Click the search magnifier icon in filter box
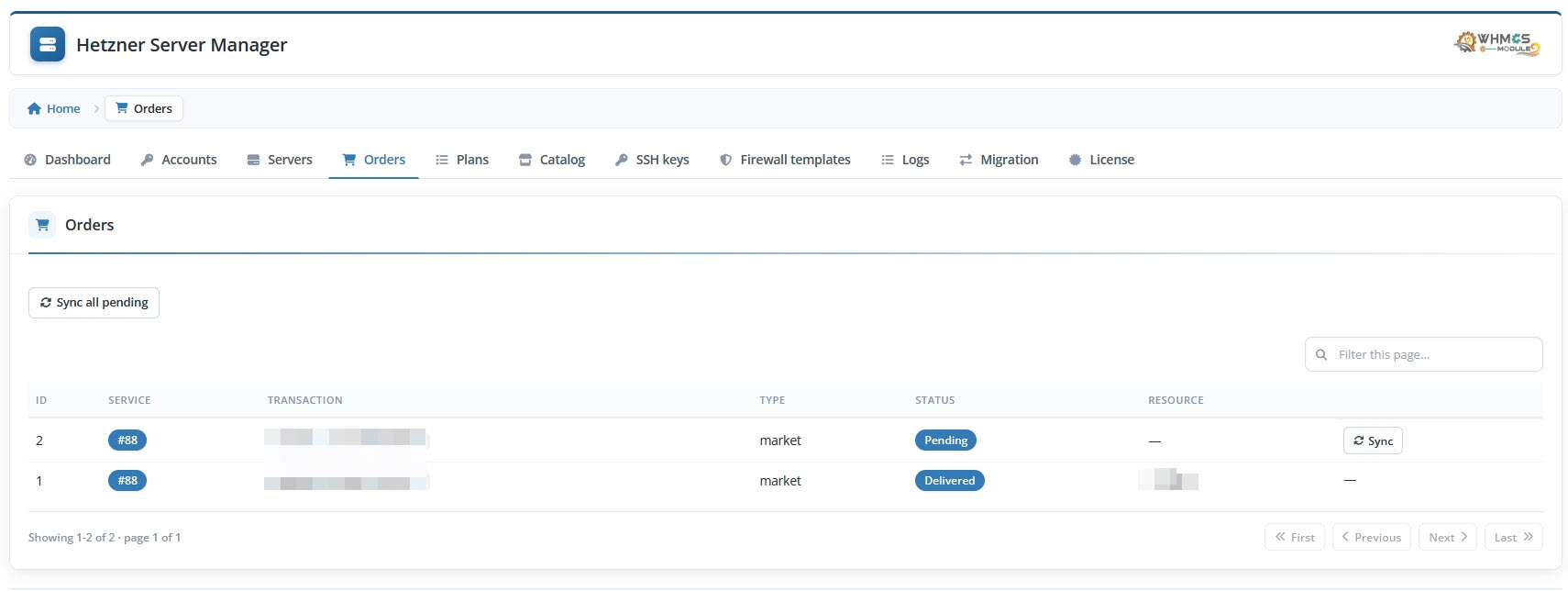 point(1321,354)
